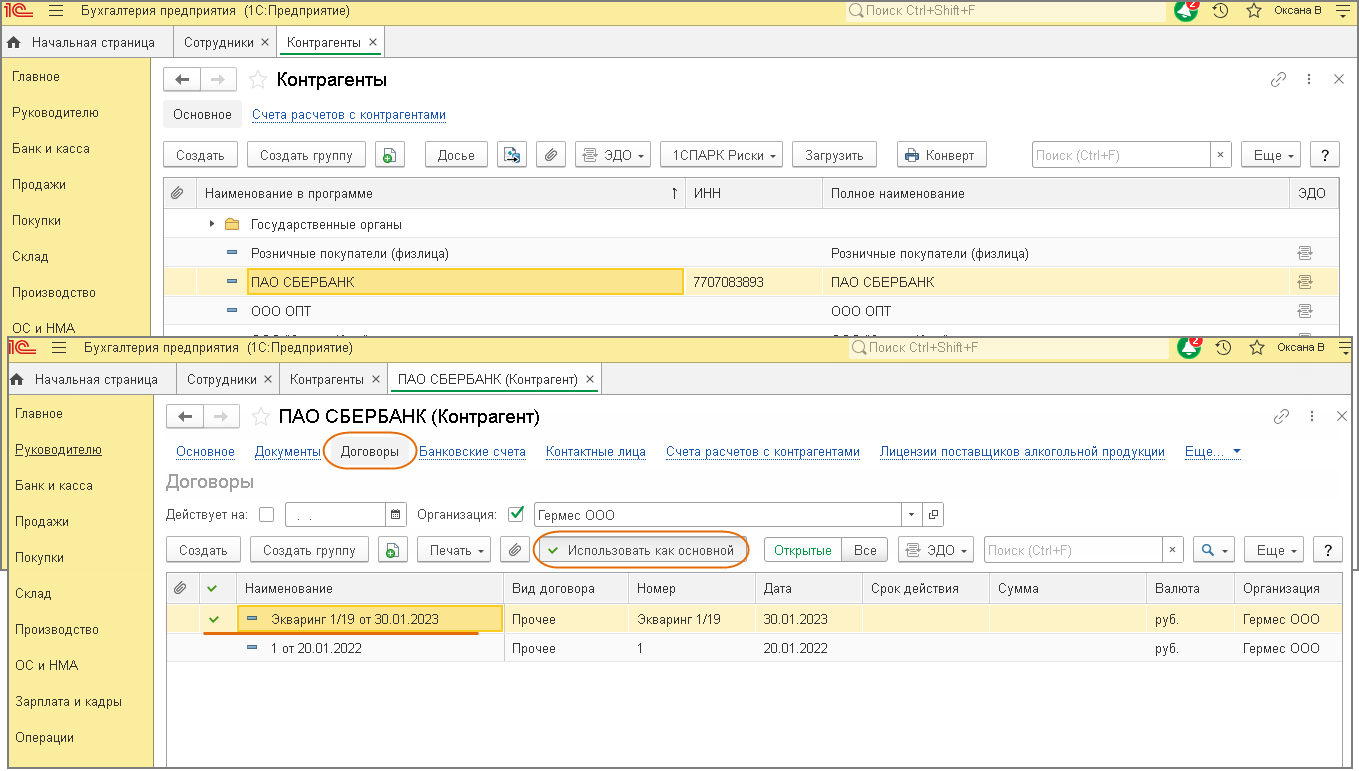This screenshot has width=1359, height=771.
Task: Open the ЭДО dropdown in the Договоры toolbar
Action: [936, 550]
